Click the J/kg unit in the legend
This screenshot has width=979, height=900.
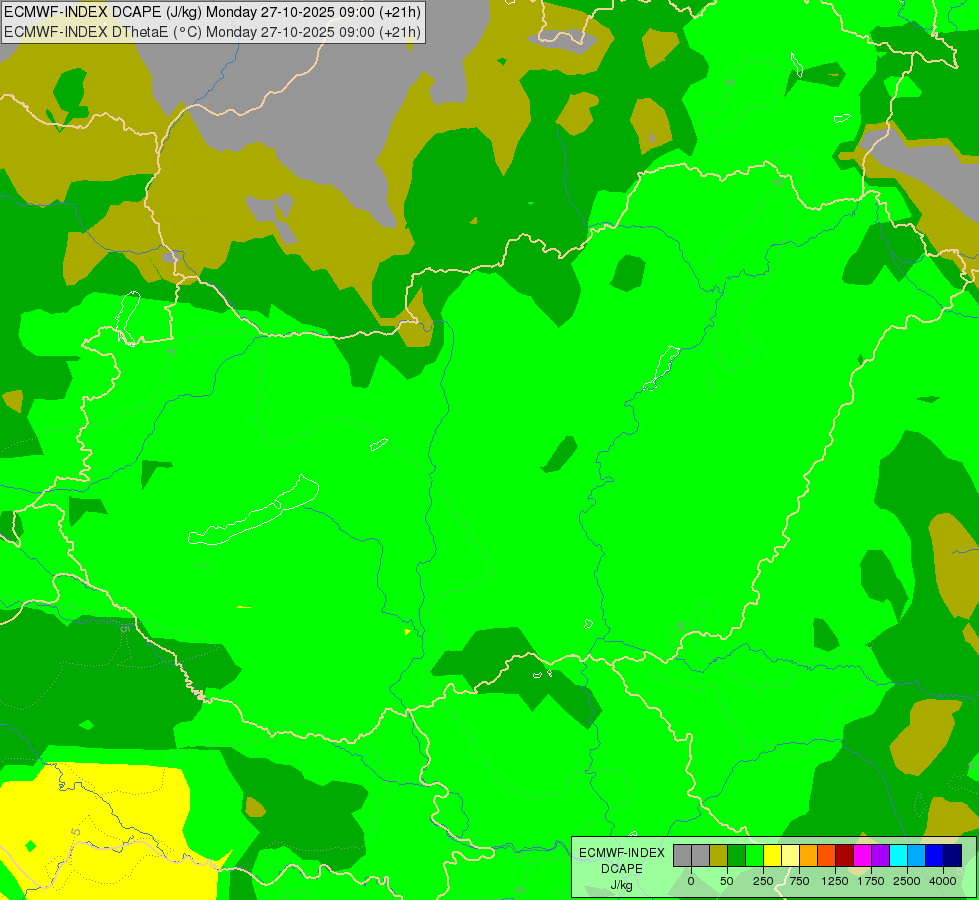pyautogui.click(x=622, y=885)
